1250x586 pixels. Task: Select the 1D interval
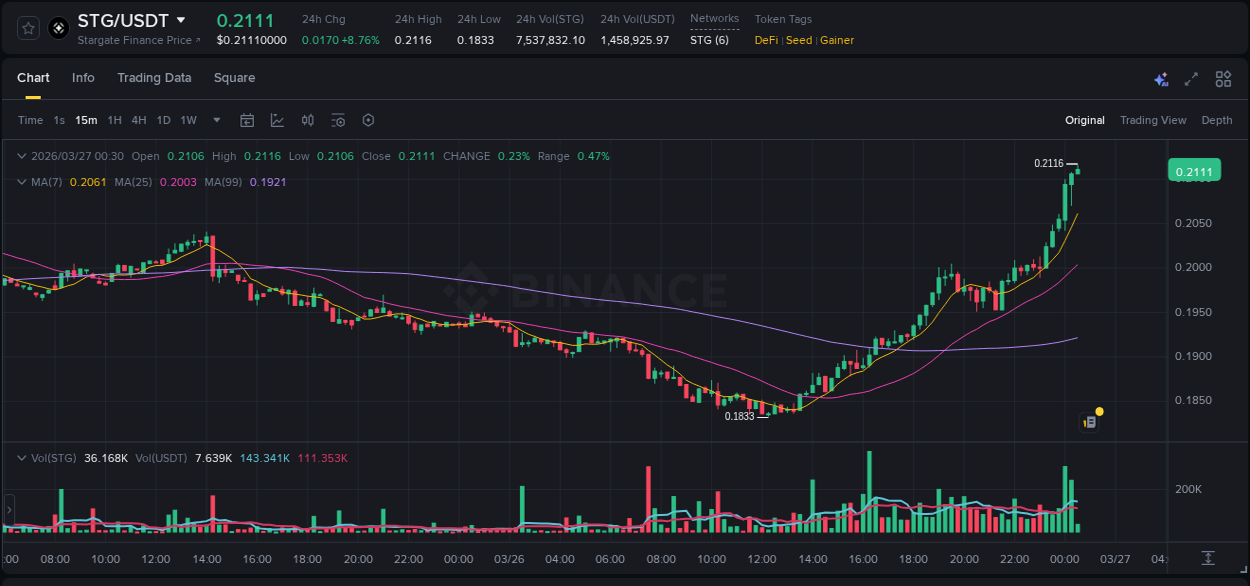click(163, 120)
